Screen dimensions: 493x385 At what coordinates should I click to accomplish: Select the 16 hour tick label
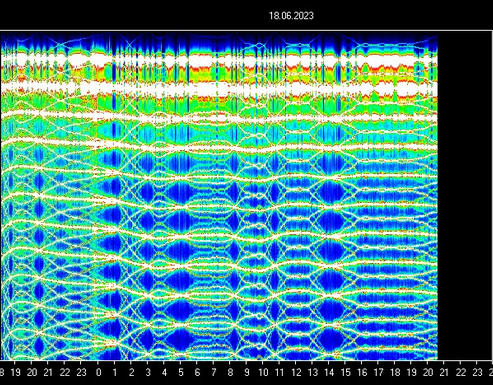[362, 372]
